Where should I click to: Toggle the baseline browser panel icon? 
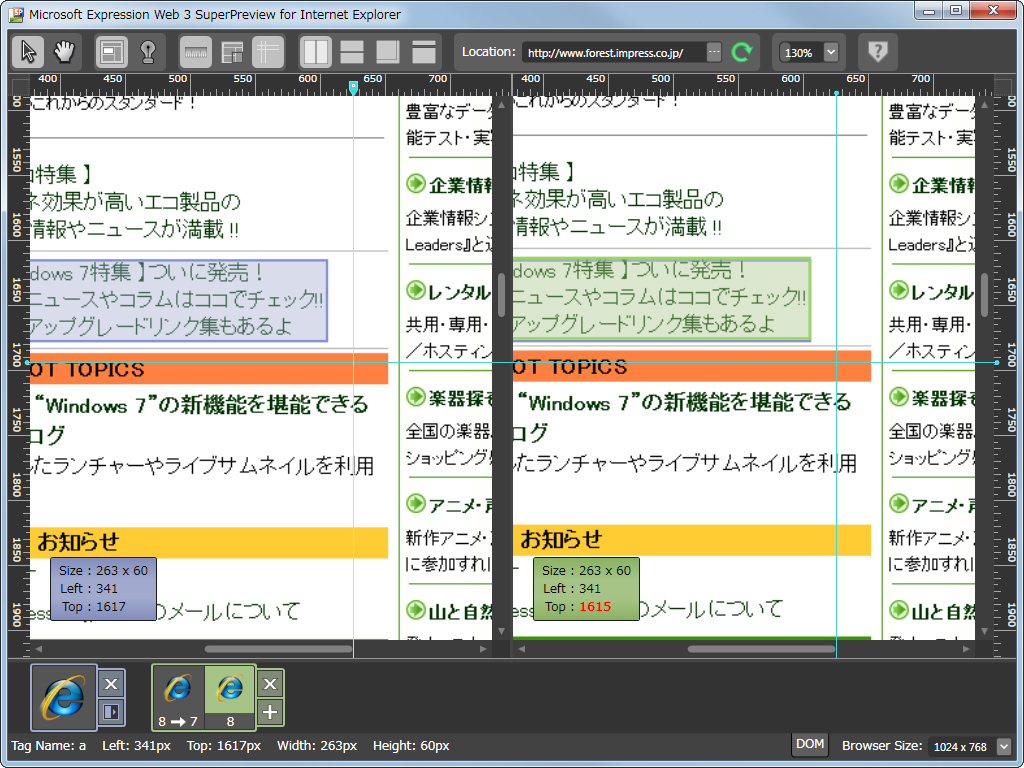coord(111,712)
